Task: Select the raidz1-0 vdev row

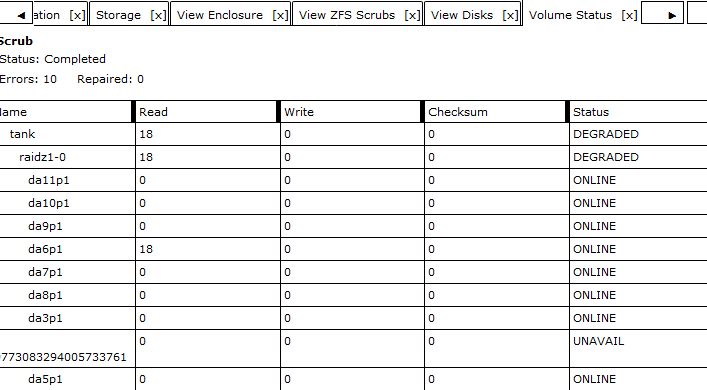Action: click(x=354, y=157)
